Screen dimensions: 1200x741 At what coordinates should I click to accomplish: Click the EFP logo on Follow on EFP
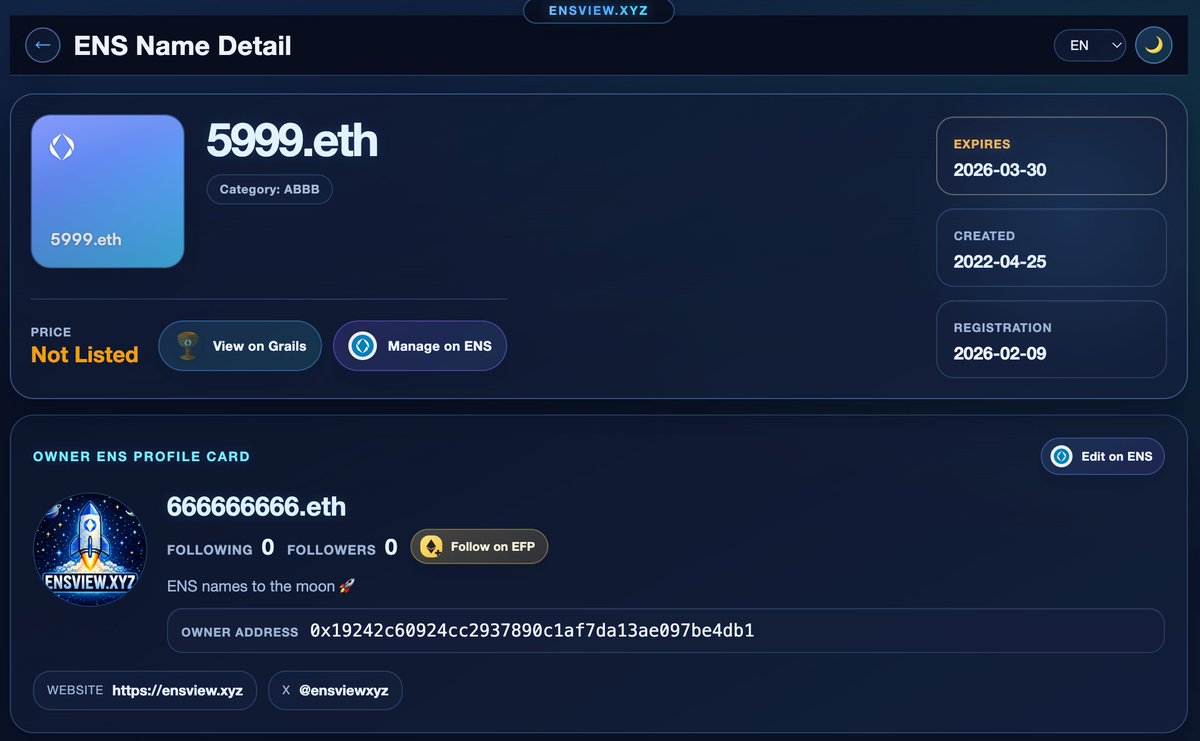pyautogui.click(x=432, y=546)
